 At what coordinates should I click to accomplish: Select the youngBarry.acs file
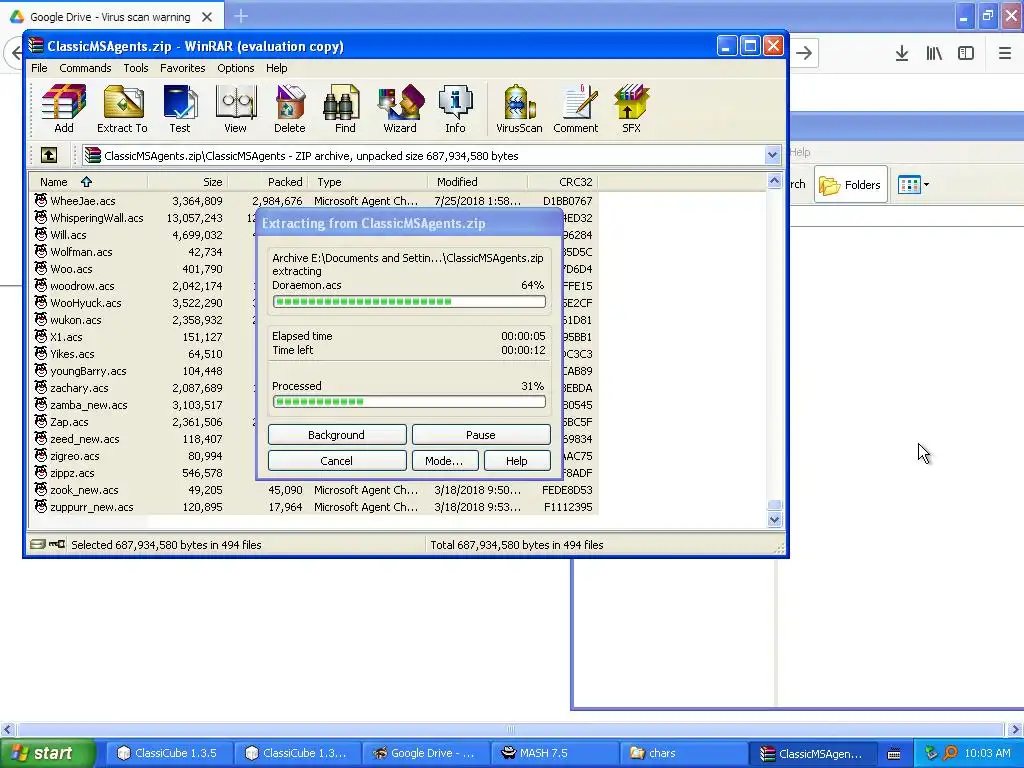tap(88, 371)
